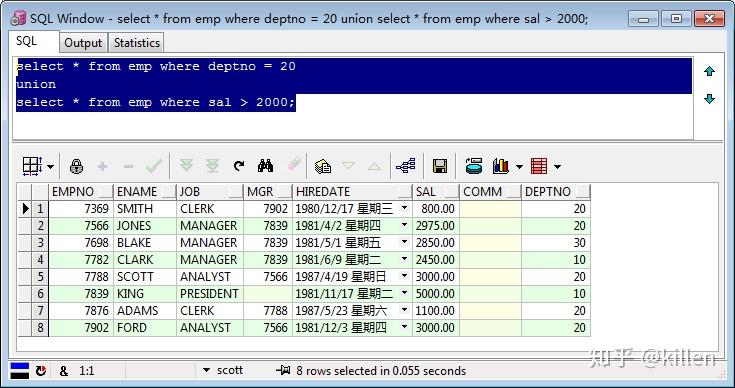Switch to the Statistics tab
This screenshot has height=388, width=735.
click(x=136, y=43)
